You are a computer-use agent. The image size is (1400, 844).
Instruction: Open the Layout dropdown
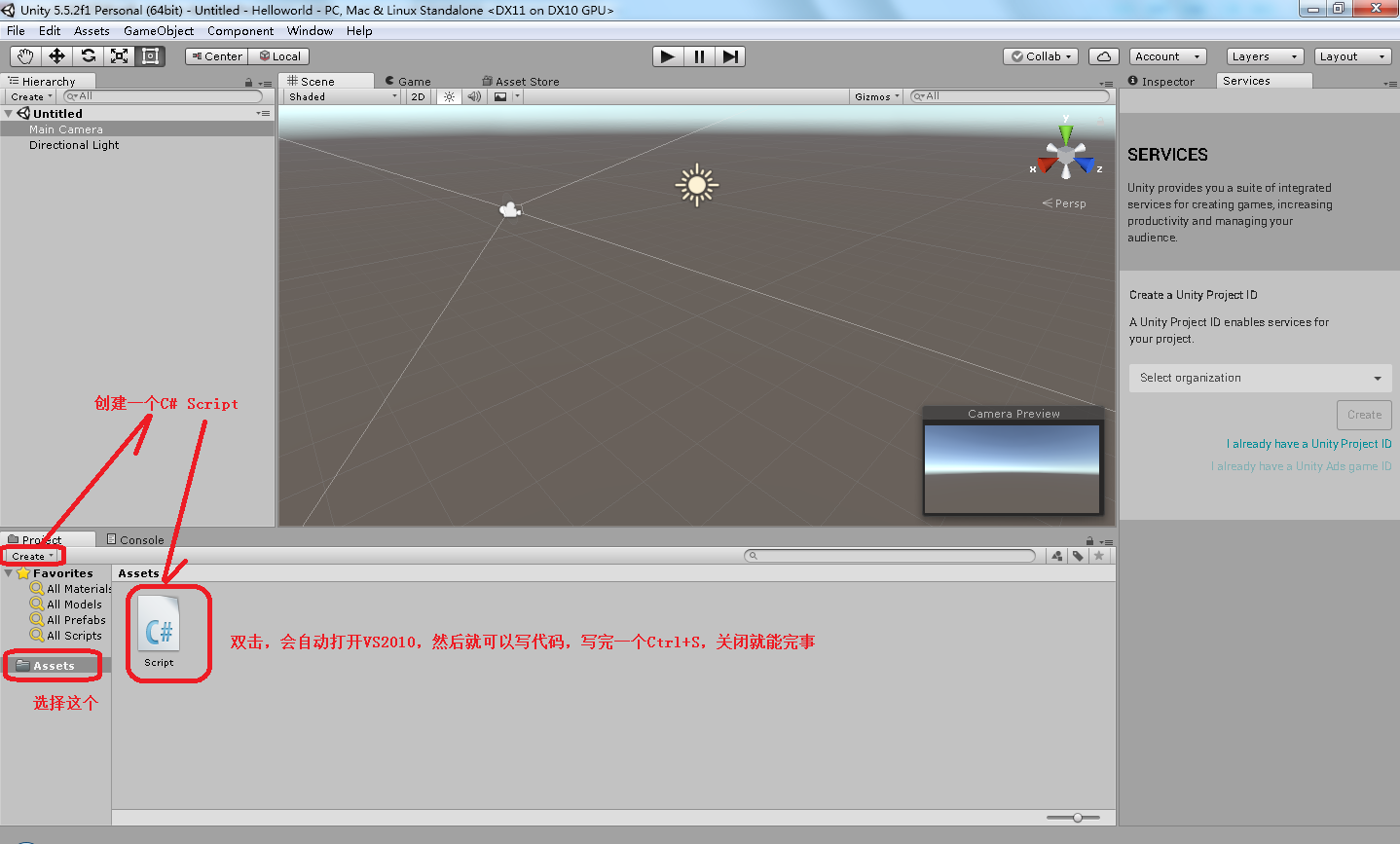click(1353, 56)
